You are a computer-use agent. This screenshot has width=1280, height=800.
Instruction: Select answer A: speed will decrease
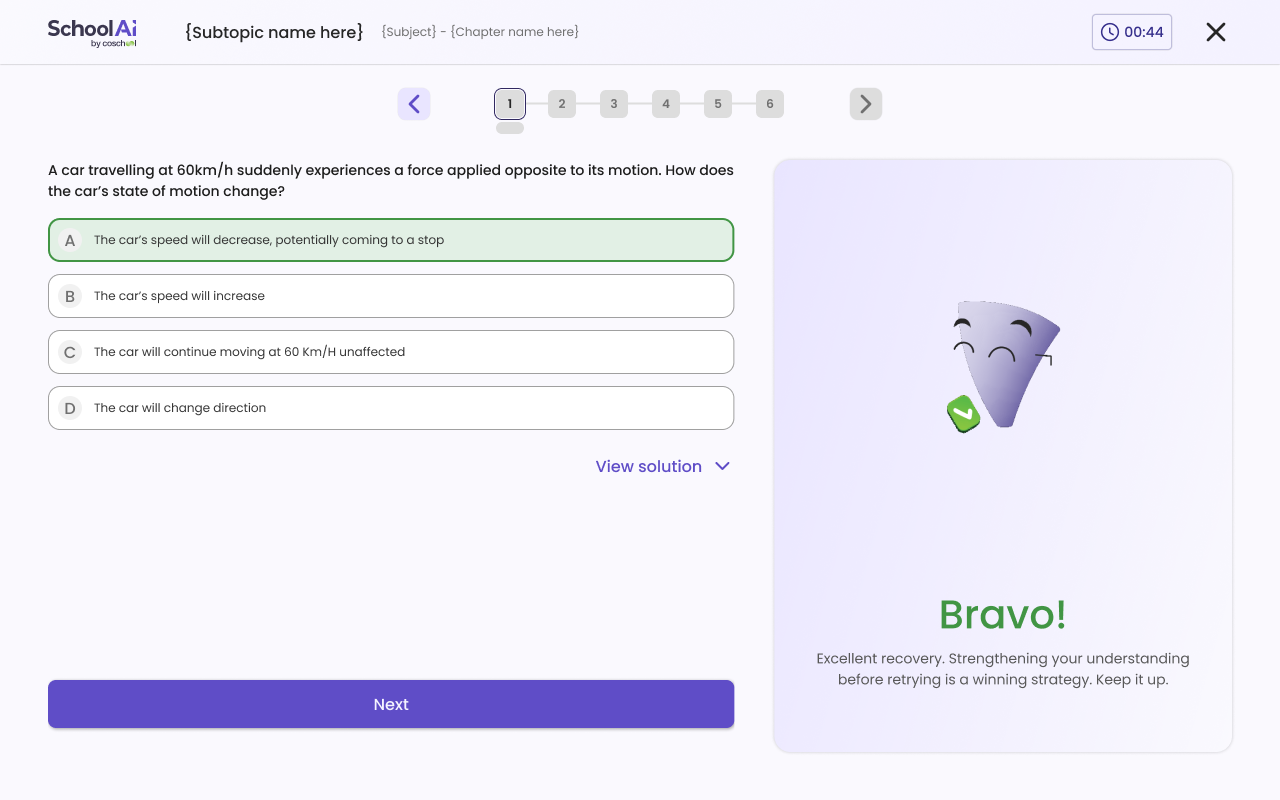click(x=391, y=240)
